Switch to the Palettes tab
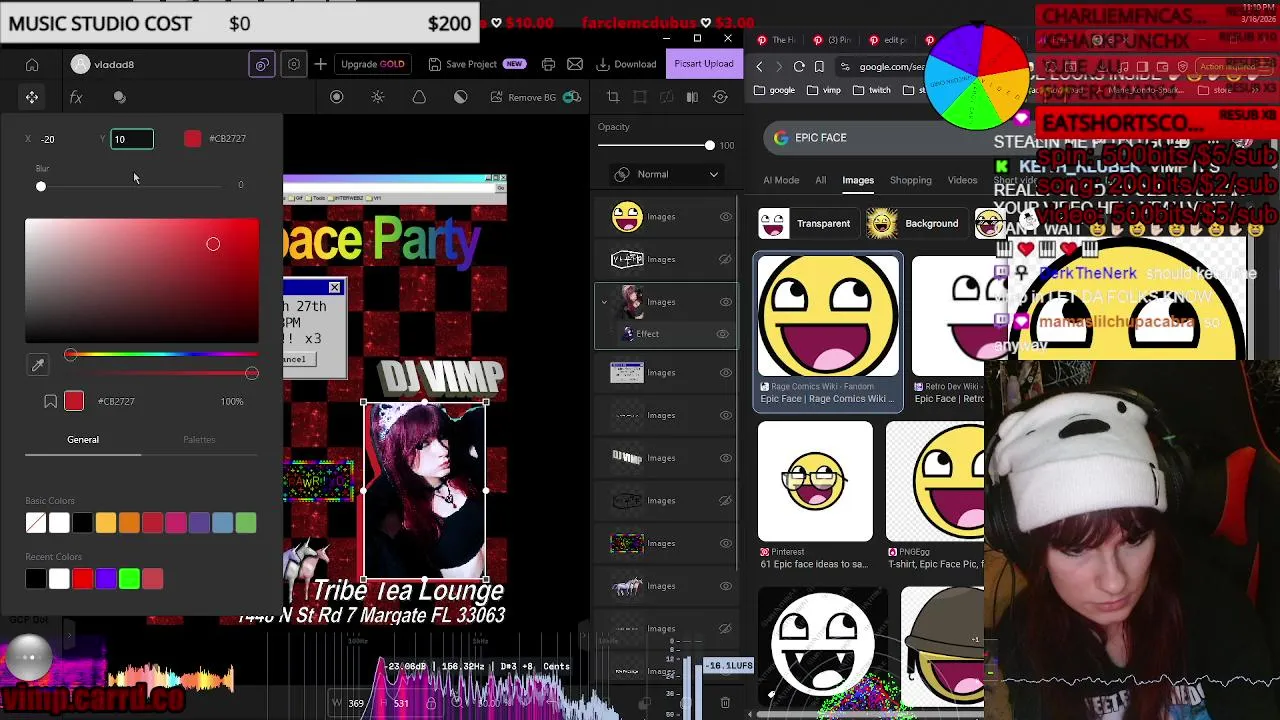 (199, 439)
